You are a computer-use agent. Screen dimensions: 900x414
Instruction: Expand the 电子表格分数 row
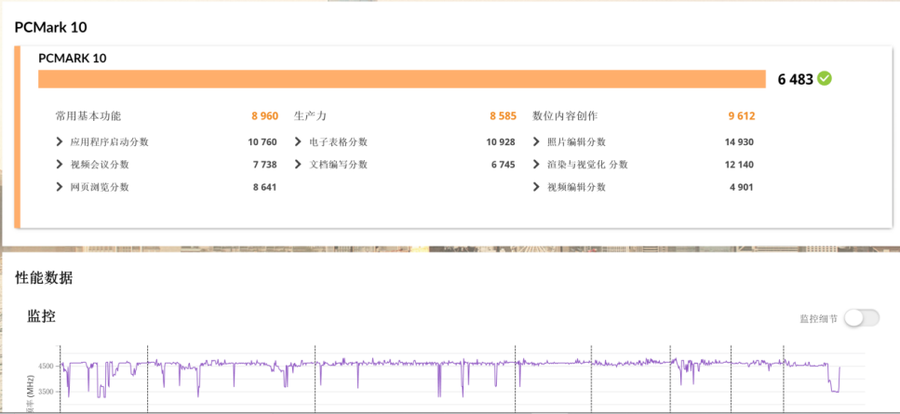point(299,142)
